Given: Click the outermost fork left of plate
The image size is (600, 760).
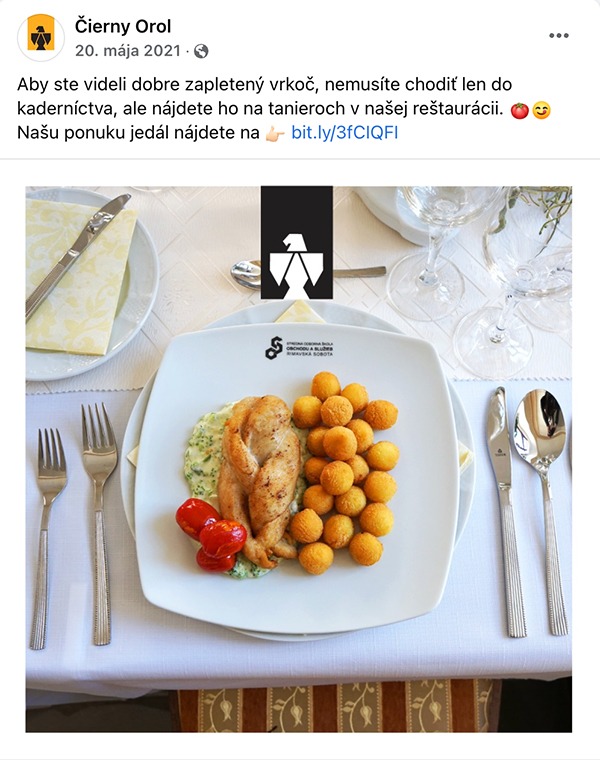Looking at the screenshot, I should (x=47, y=537).
